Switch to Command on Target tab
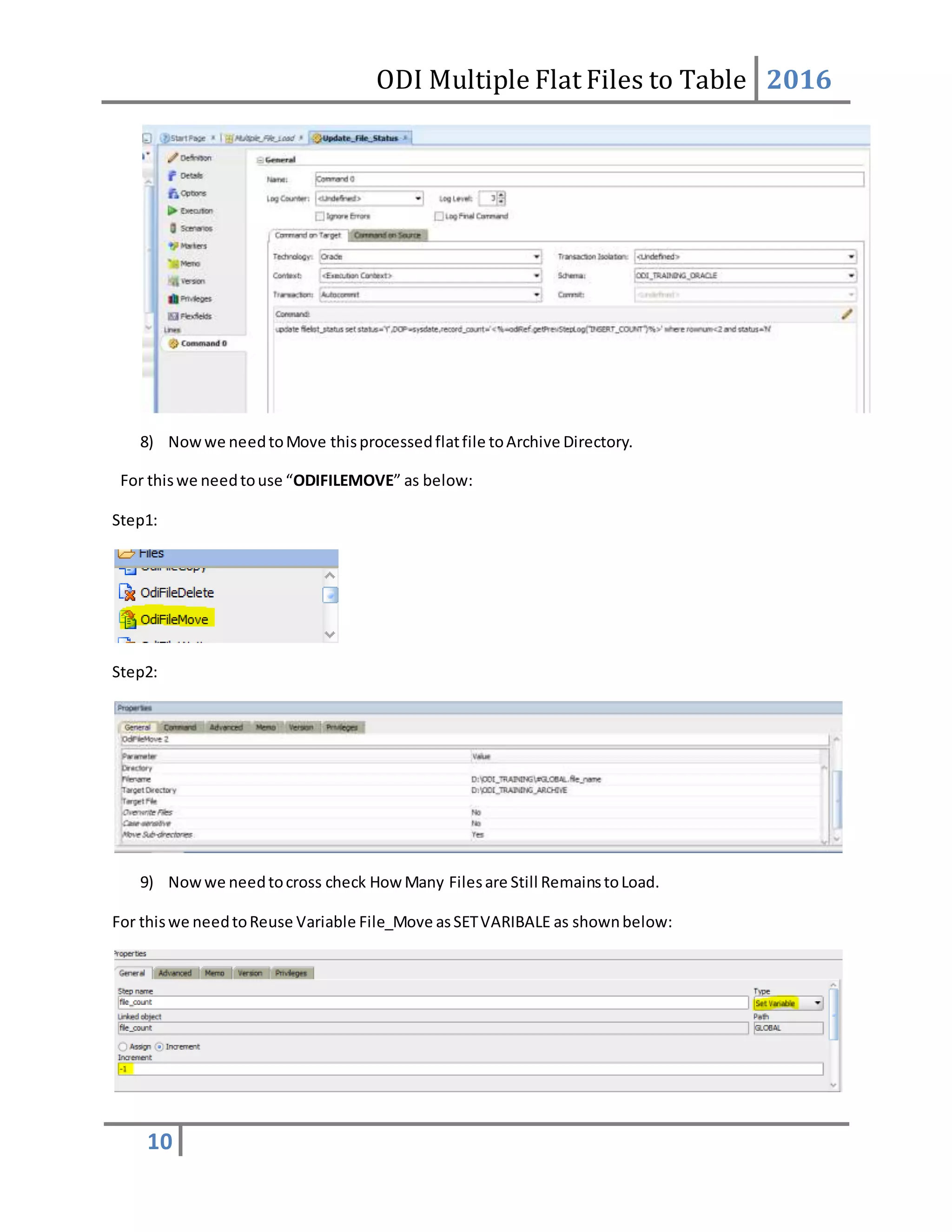The width and height of the screenshot is (952, 1232). tap(308, 235)
